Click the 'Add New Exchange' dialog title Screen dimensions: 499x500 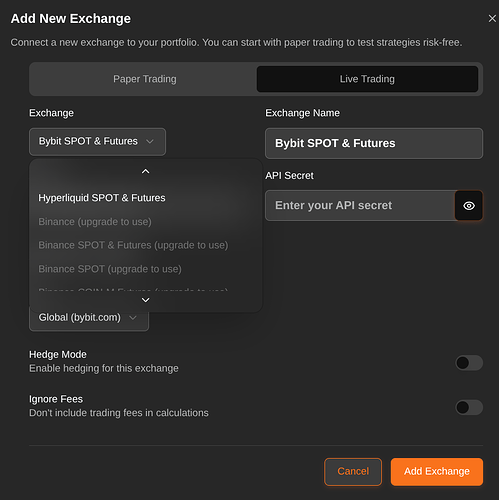coord(71,19)
